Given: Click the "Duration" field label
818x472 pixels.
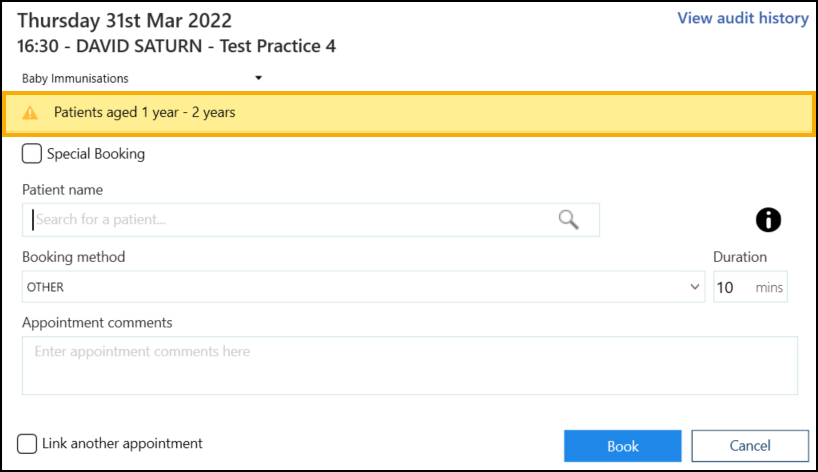Looking at the screenshot, I should click(x=740, y=257).
